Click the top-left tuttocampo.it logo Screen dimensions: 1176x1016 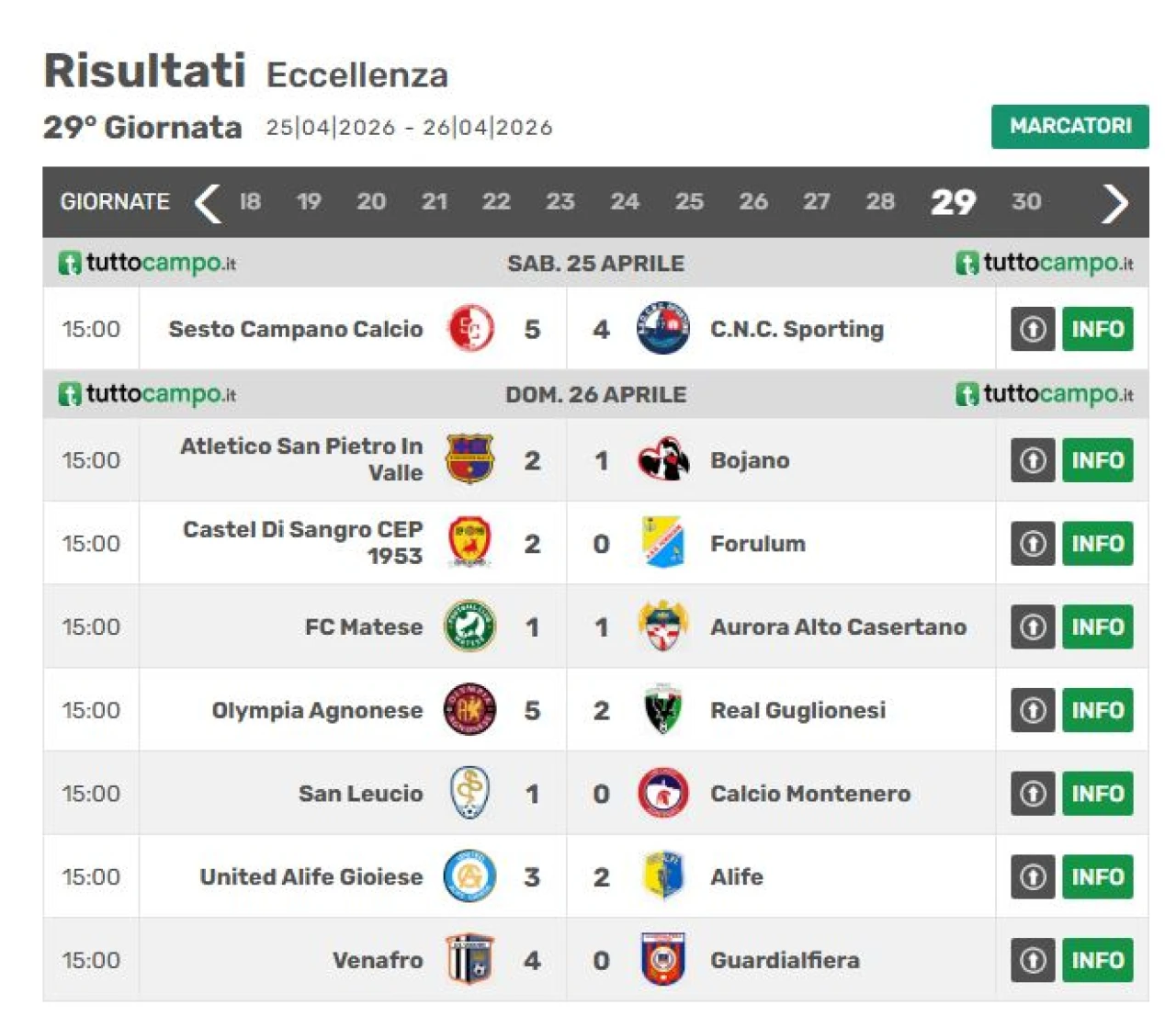[148, 264]
